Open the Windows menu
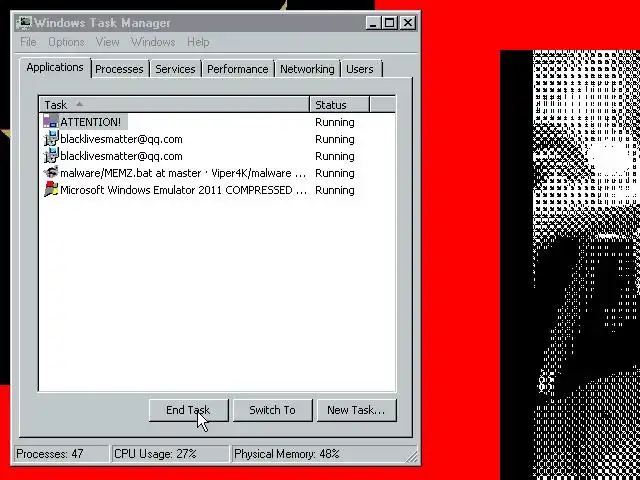 point(153,42)
